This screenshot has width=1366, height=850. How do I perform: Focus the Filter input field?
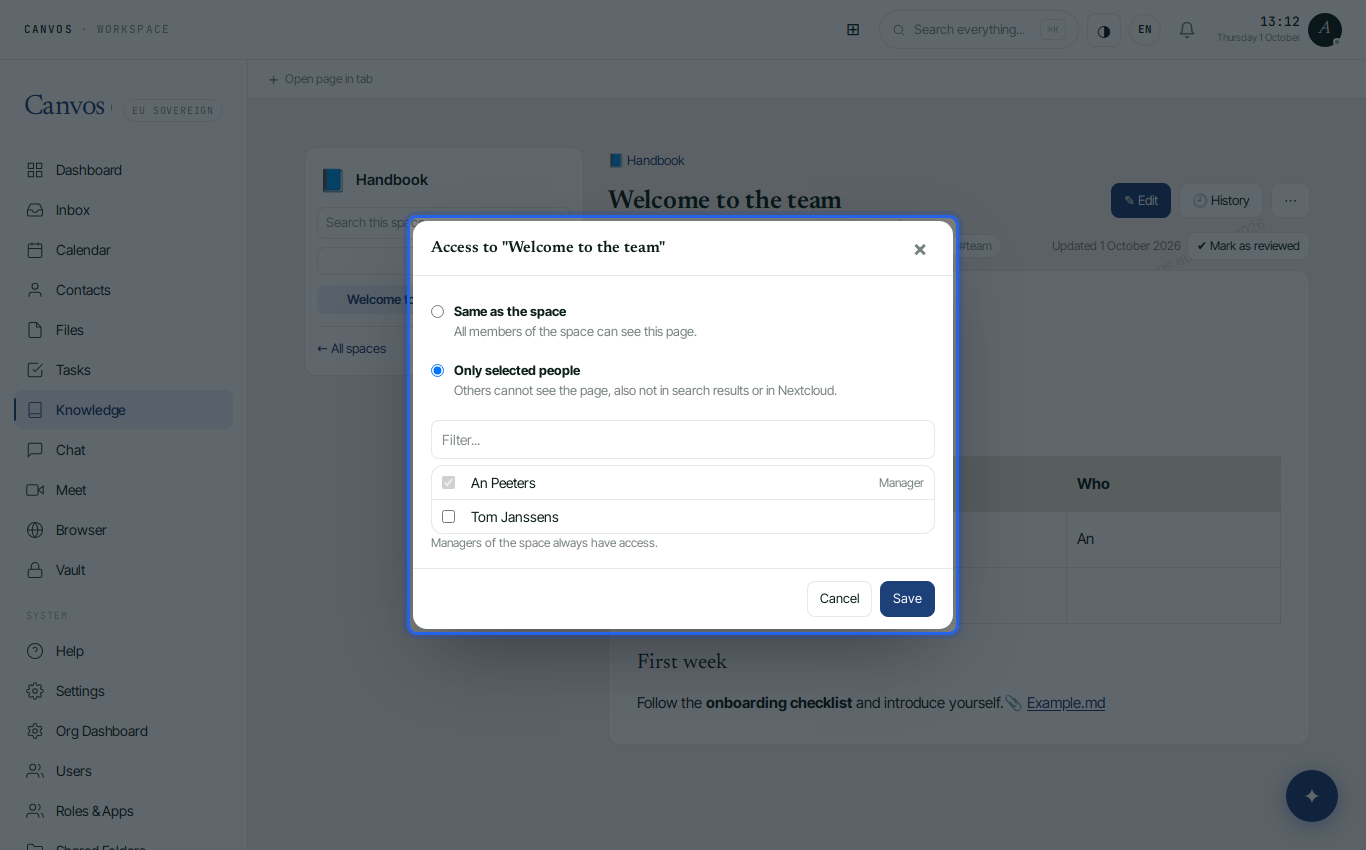[683, 440]
